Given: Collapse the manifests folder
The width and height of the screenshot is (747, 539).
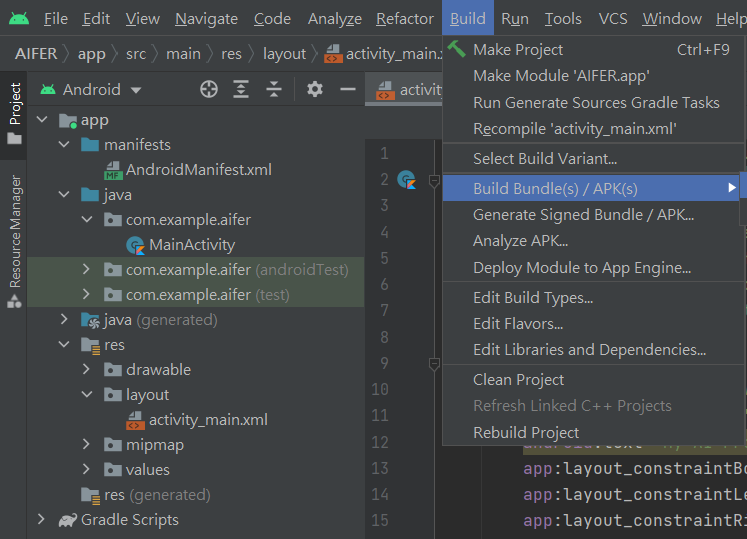Looking at the screenshot, I should (64, 144).
